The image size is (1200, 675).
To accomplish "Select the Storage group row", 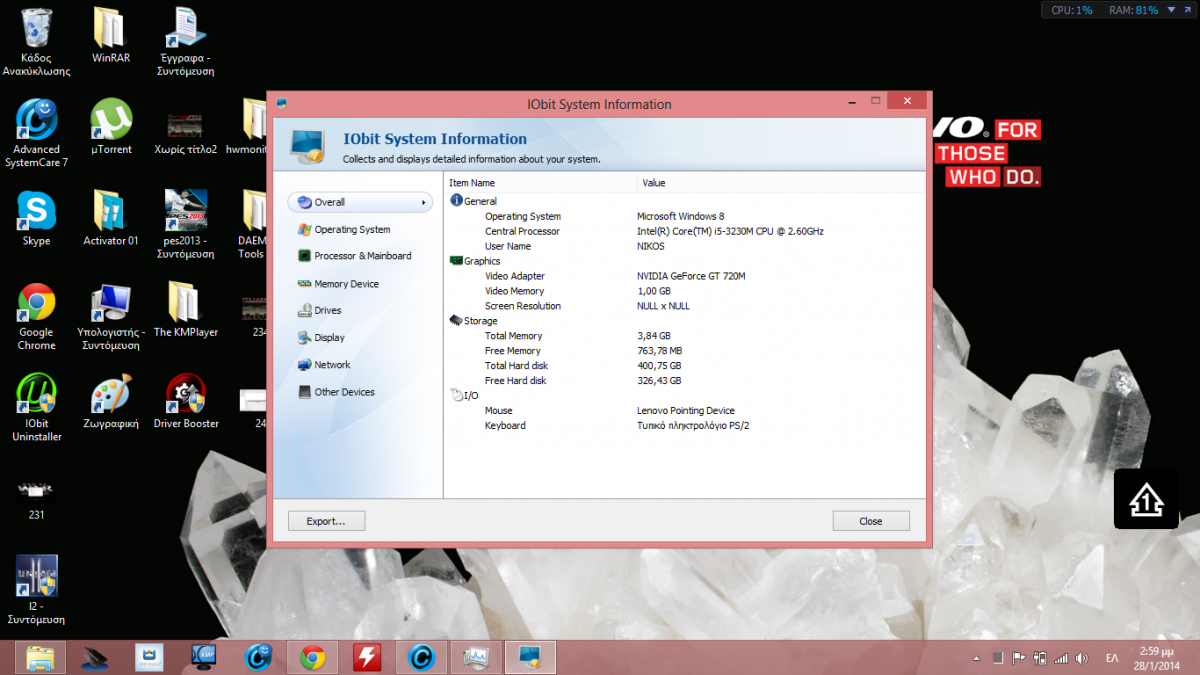I will click(x=473, y=321).
